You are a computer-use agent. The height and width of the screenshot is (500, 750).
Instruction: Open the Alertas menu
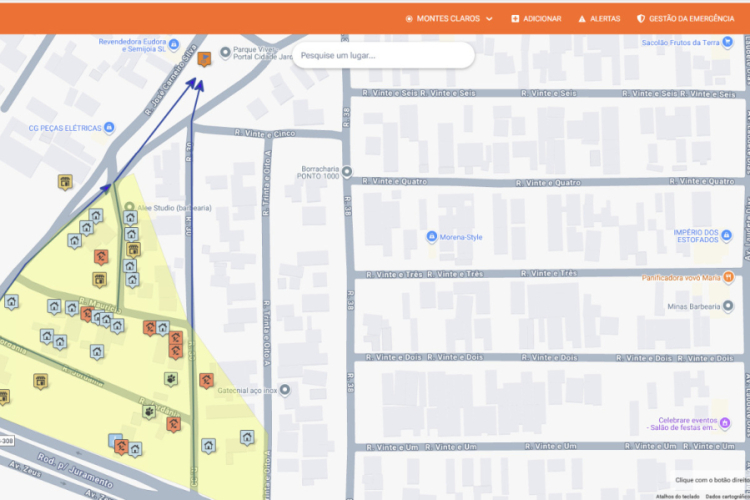[599, 18]
